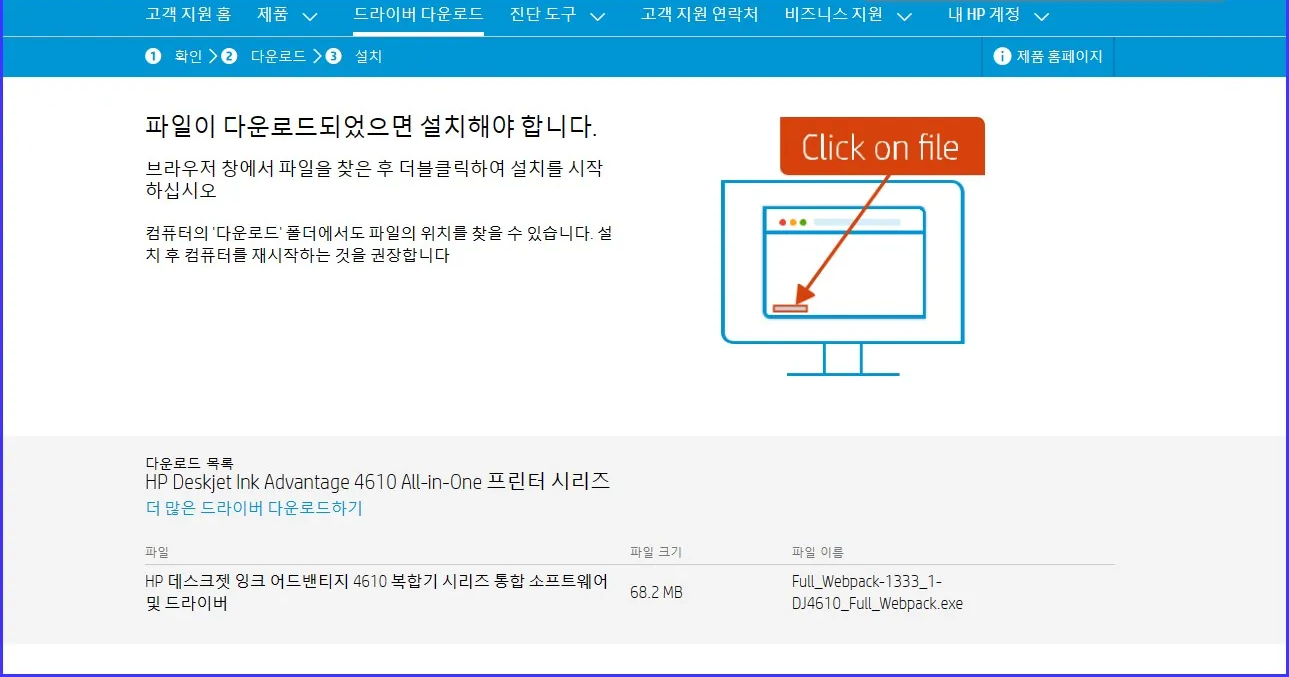Click the step 1 number circle icon

coord(153,57)
